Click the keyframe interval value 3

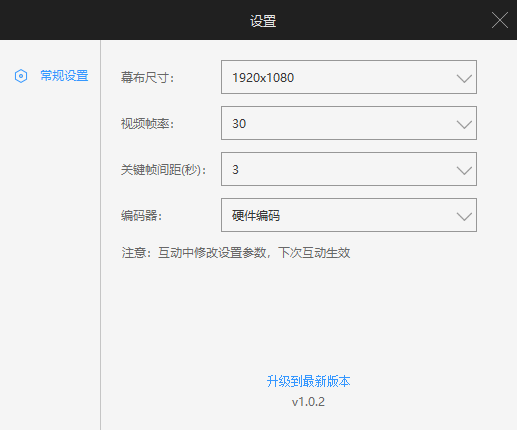(x=235, y=170)
